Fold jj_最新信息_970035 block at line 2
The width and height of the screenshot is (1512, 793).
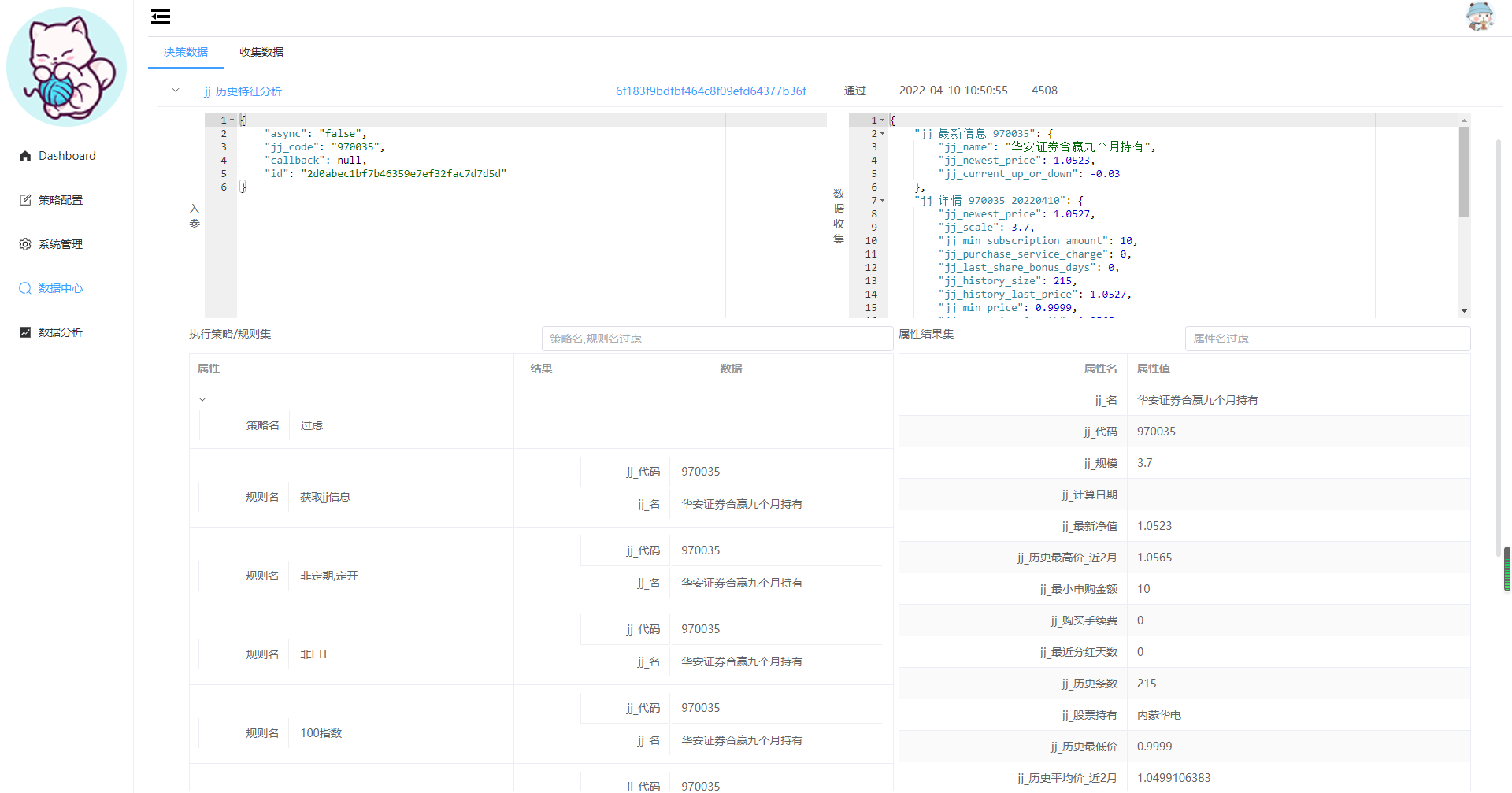[883, 134]
